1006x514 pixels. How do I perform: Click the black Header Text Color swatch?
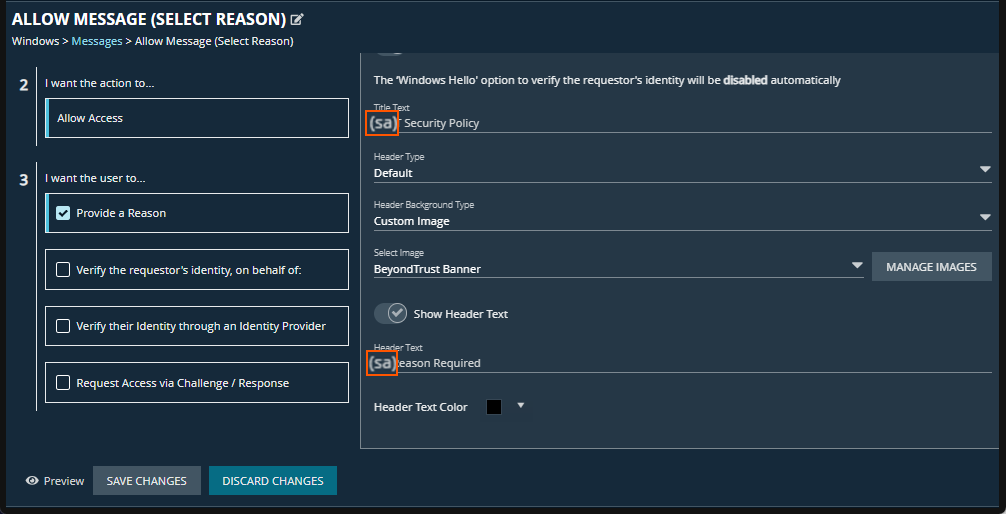point(494,407)
